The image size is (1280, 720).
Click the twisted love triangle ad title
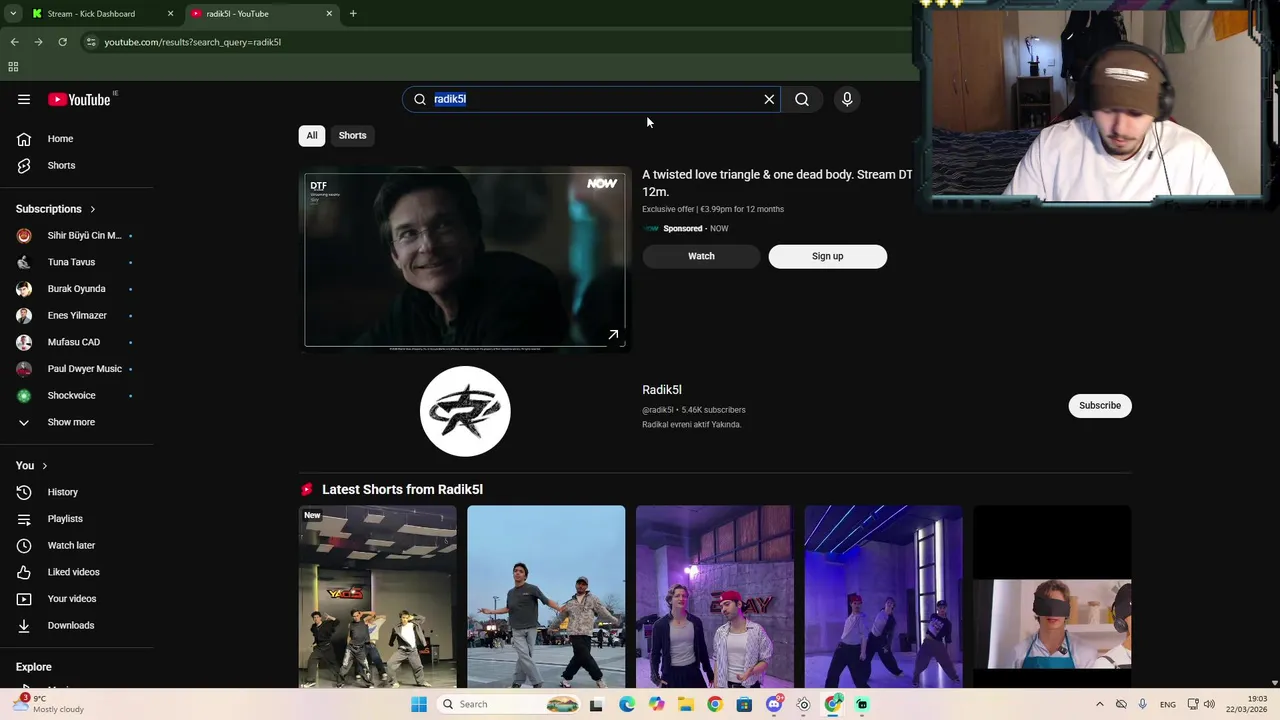point(777,183)
